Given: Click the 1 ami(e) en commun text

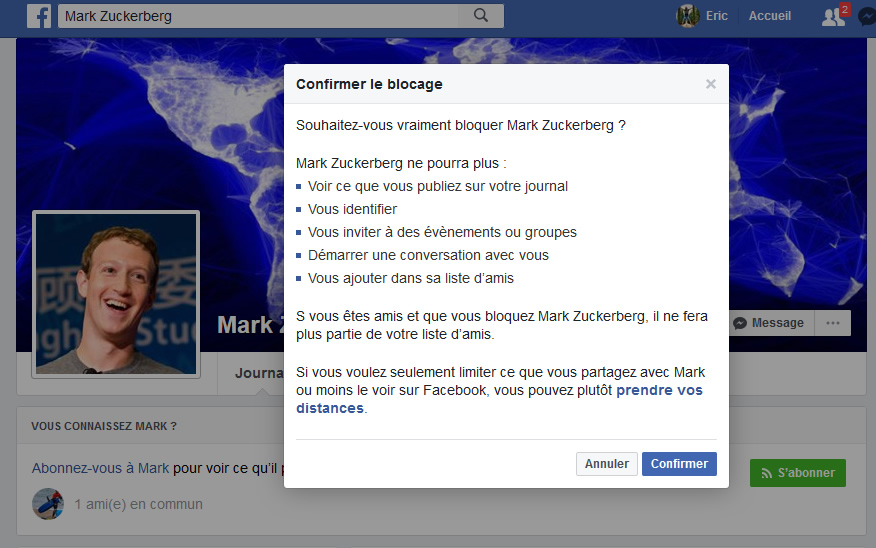Looking at the screenshot, I should point(139,504).
